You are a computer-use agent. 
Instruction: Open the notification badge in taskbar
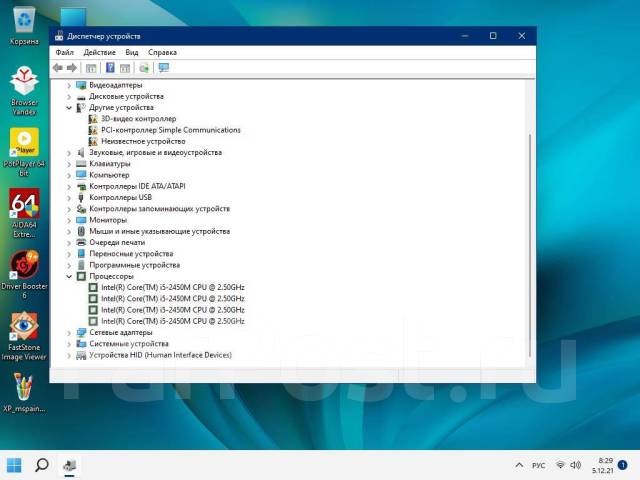coord(622,465)
